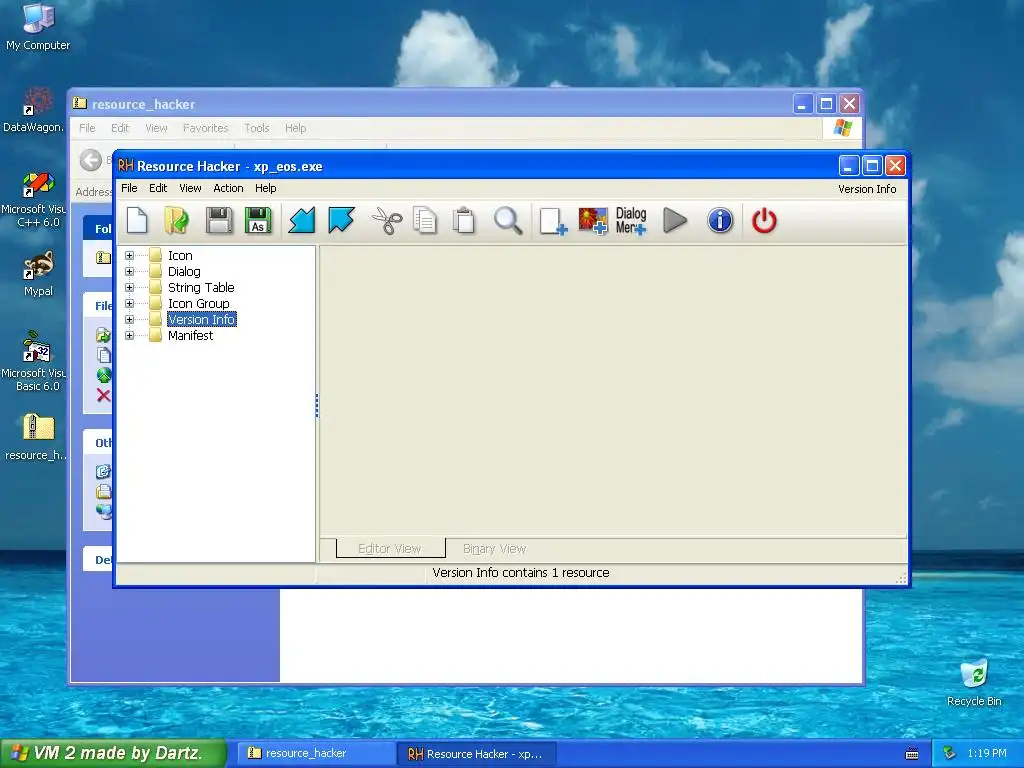Open the File menu in Resource Hacker
This screenshot has height=768, width=1024.
tap(129, 188)
